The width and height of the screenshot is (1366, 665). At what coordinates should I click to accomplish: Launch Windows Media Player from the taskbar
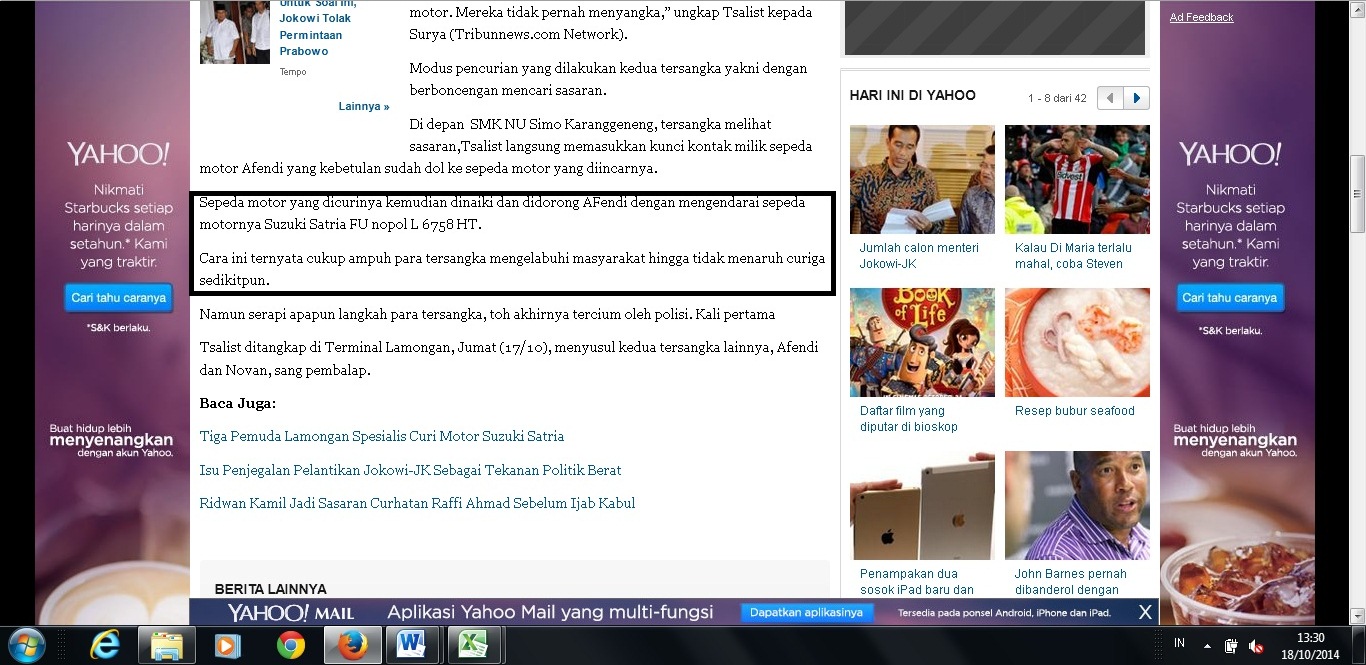[x=228, y=645]
